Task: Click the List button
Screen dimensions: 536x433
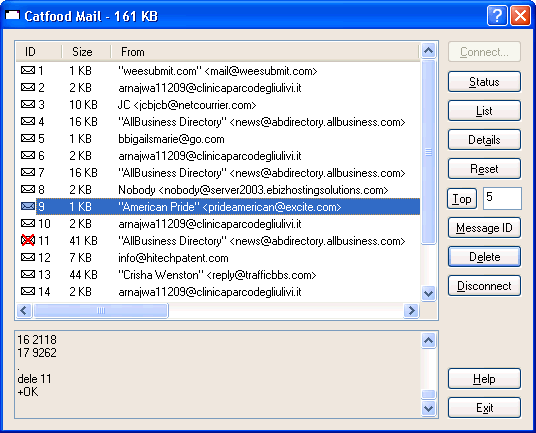Action: (484, 111)
